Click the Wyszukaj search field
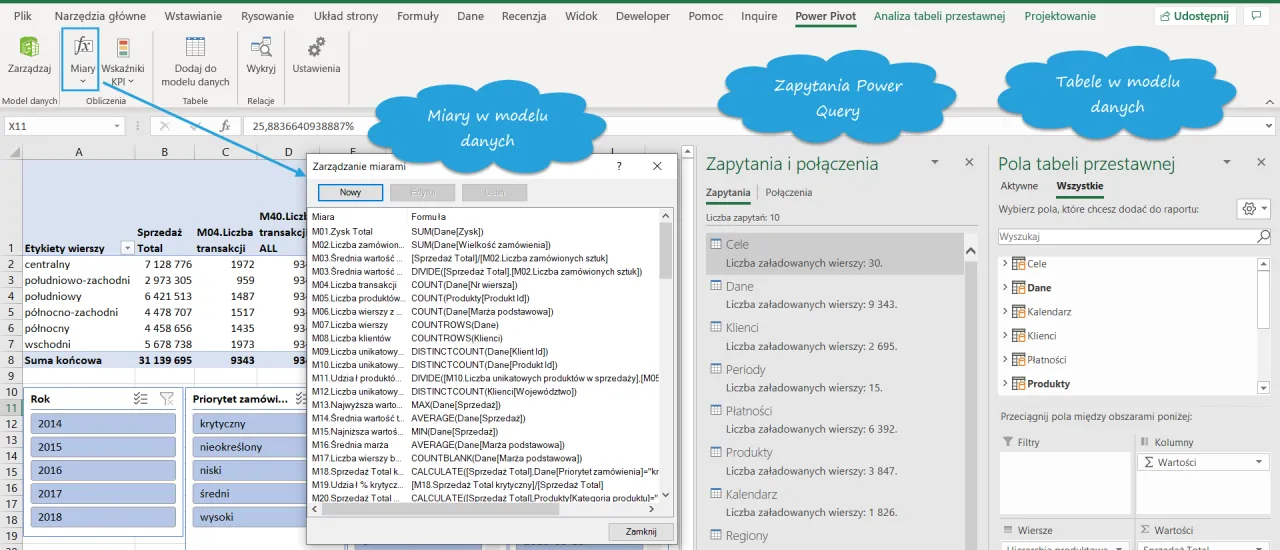 coord(1126,237)
